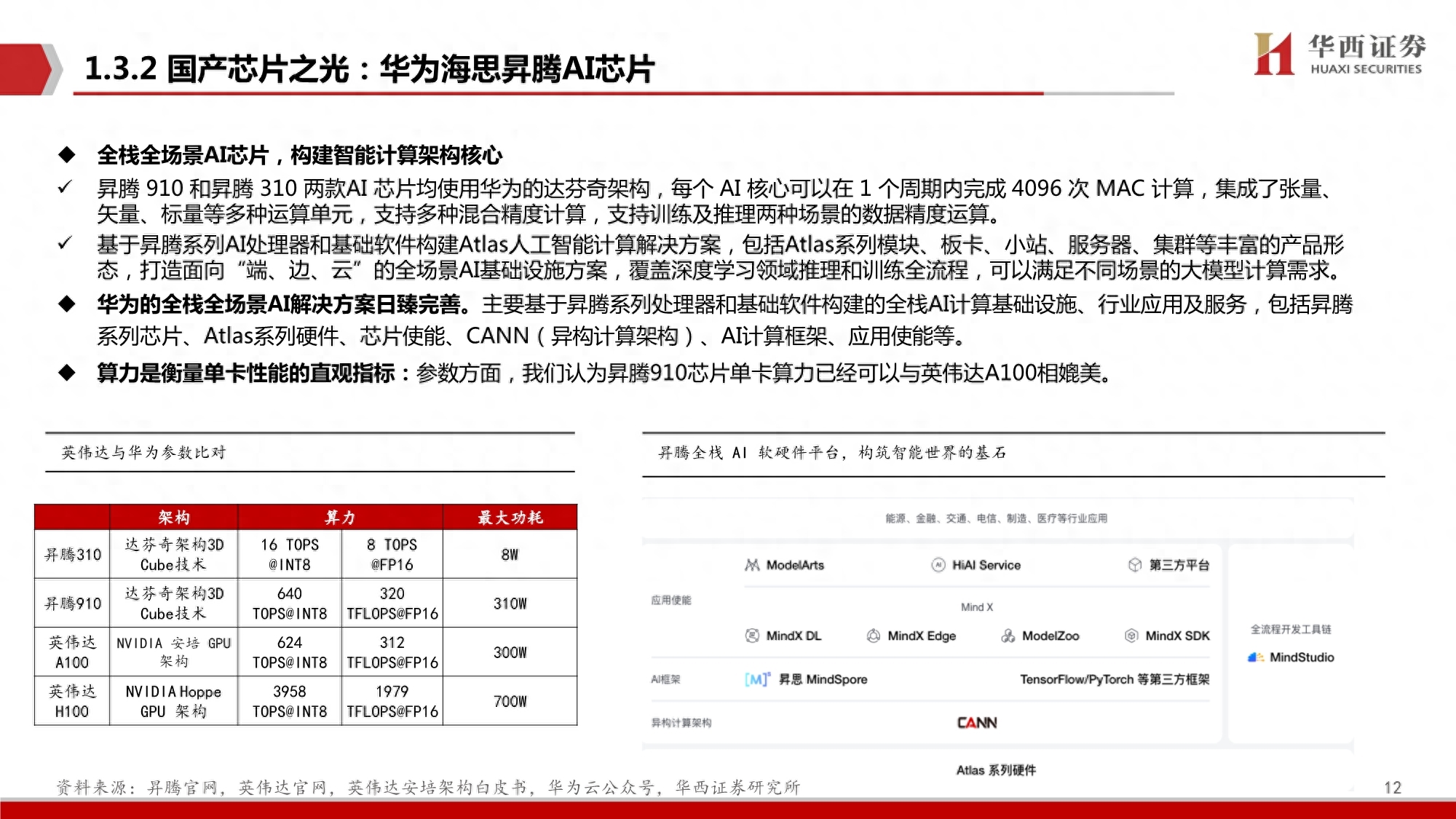
Task: Click the 第三方平台 cube icon
Action: (x=1135, y=565)
